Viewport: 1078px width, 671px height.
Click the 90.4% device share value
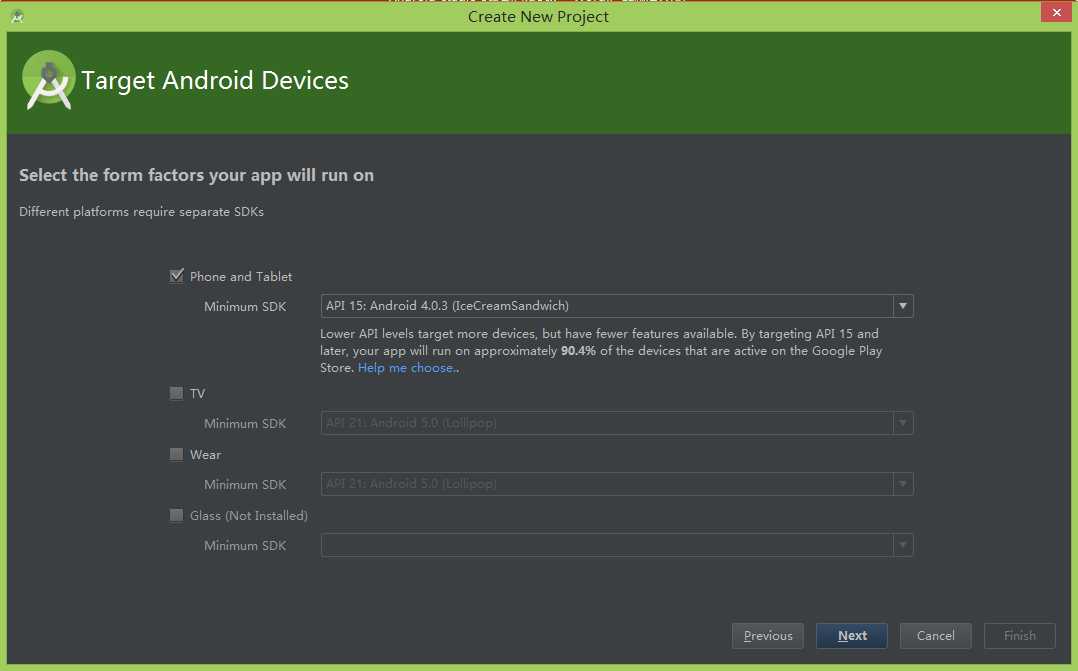(x=578, y=351)
